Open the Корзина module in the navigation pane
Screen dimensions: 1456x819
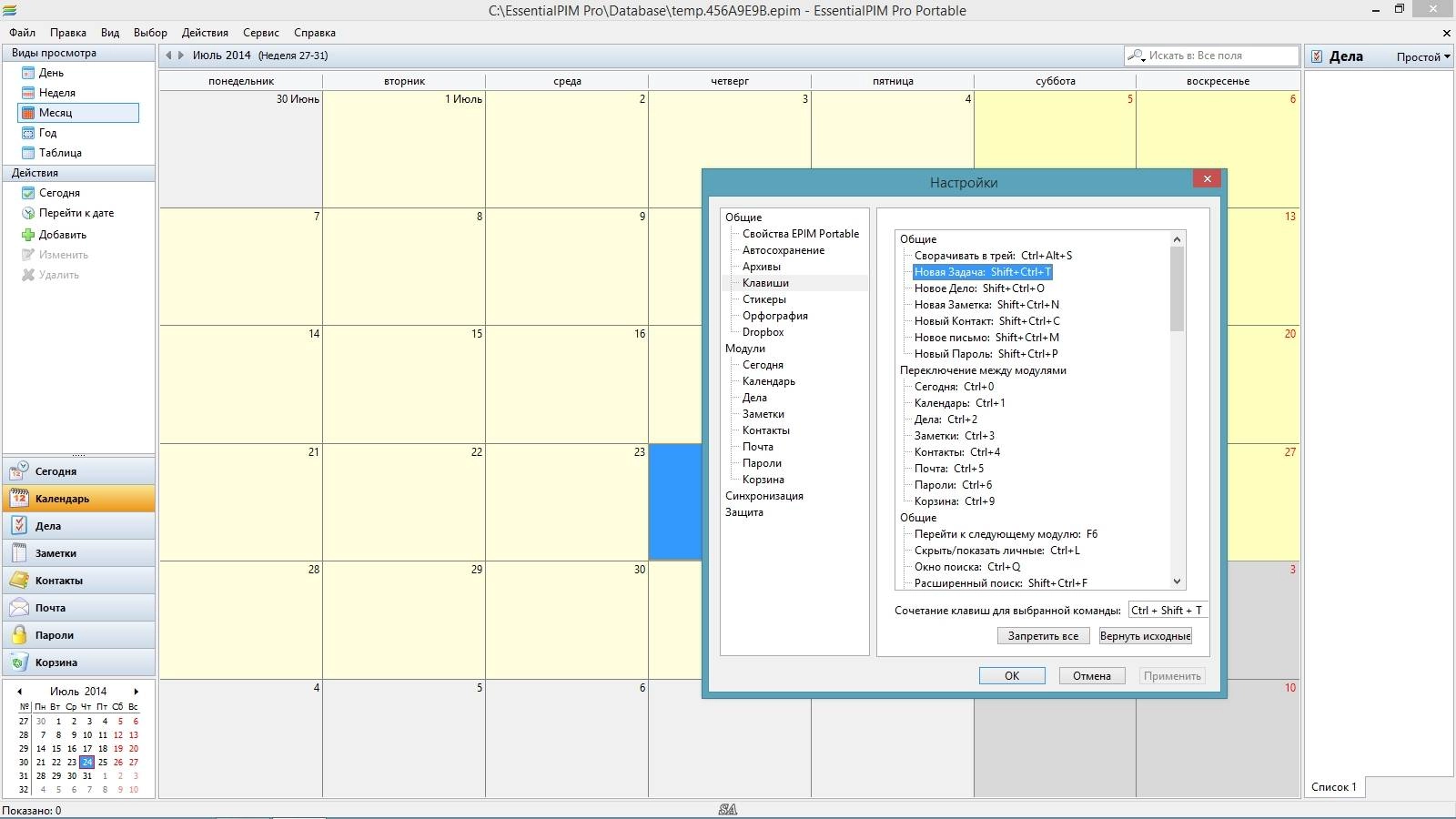(x=79, y=662)
